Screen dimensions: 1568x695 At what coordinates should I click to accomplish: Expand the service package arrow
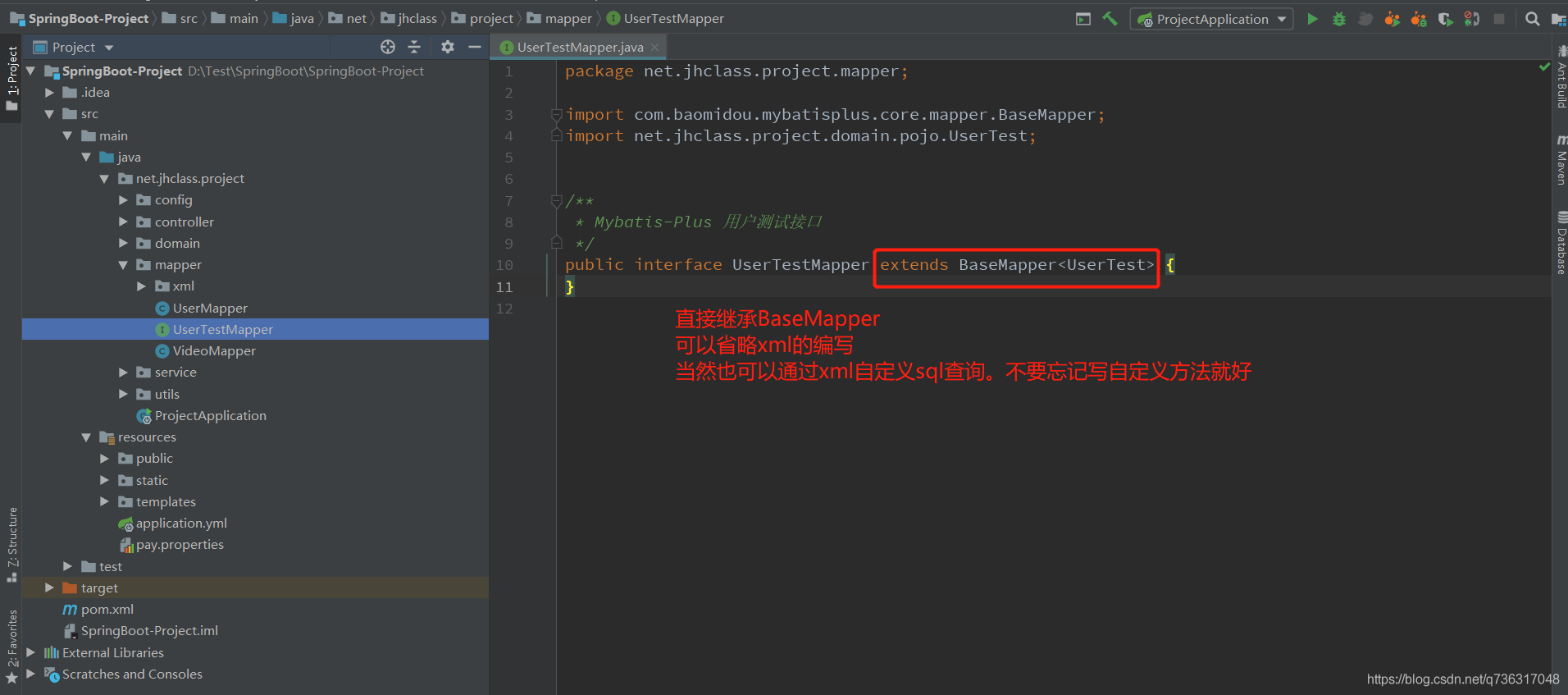(x=123, y=373)
